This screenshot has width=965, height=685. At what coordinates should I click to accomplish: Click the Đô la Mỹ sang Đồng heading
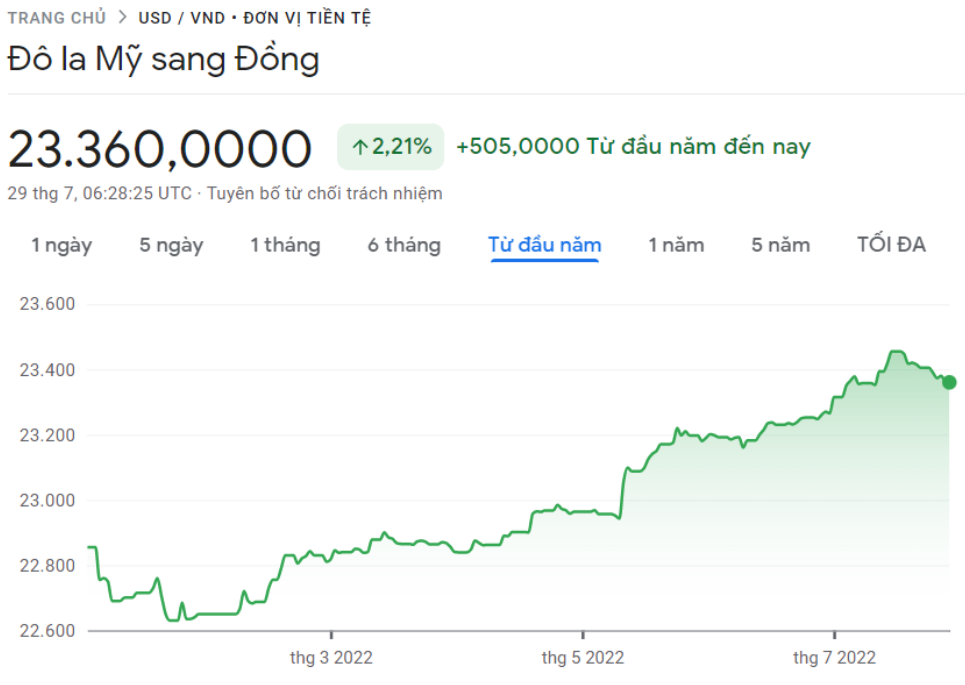(163, 60)
